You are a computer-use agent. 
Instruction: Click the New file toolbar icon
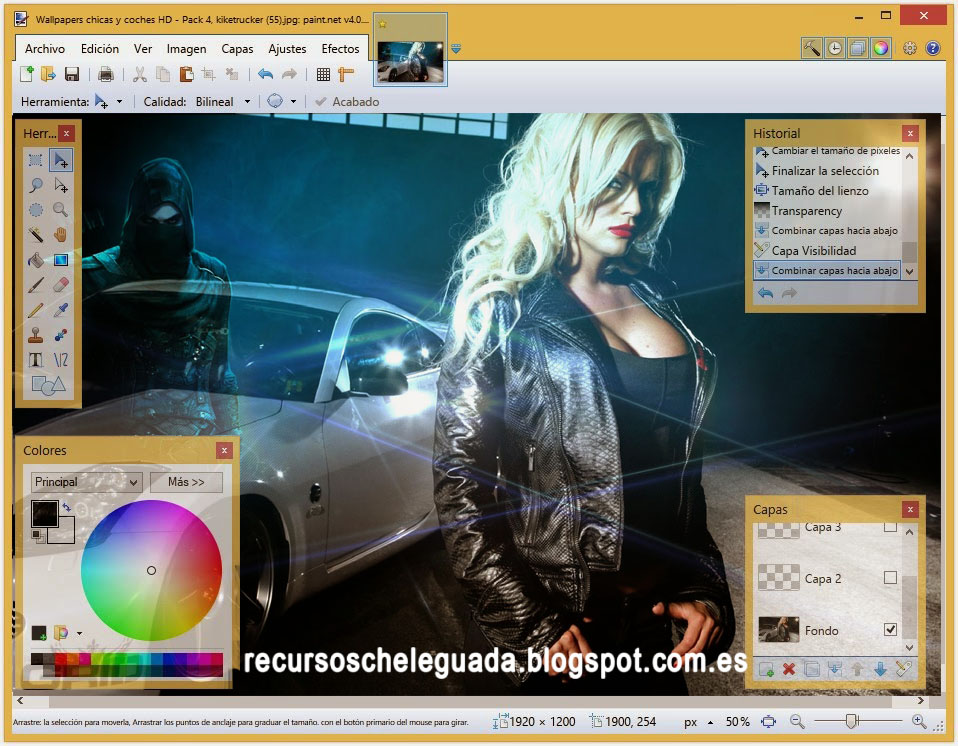tap(26, 75)
